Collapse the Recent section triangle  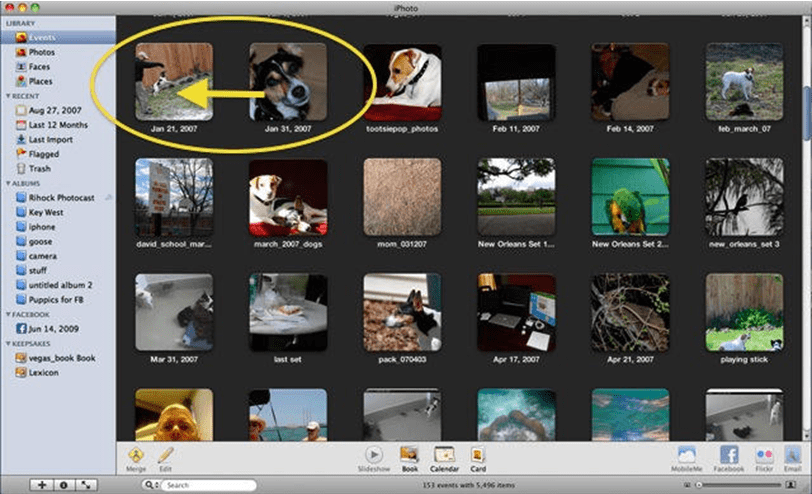pos(9,98)
